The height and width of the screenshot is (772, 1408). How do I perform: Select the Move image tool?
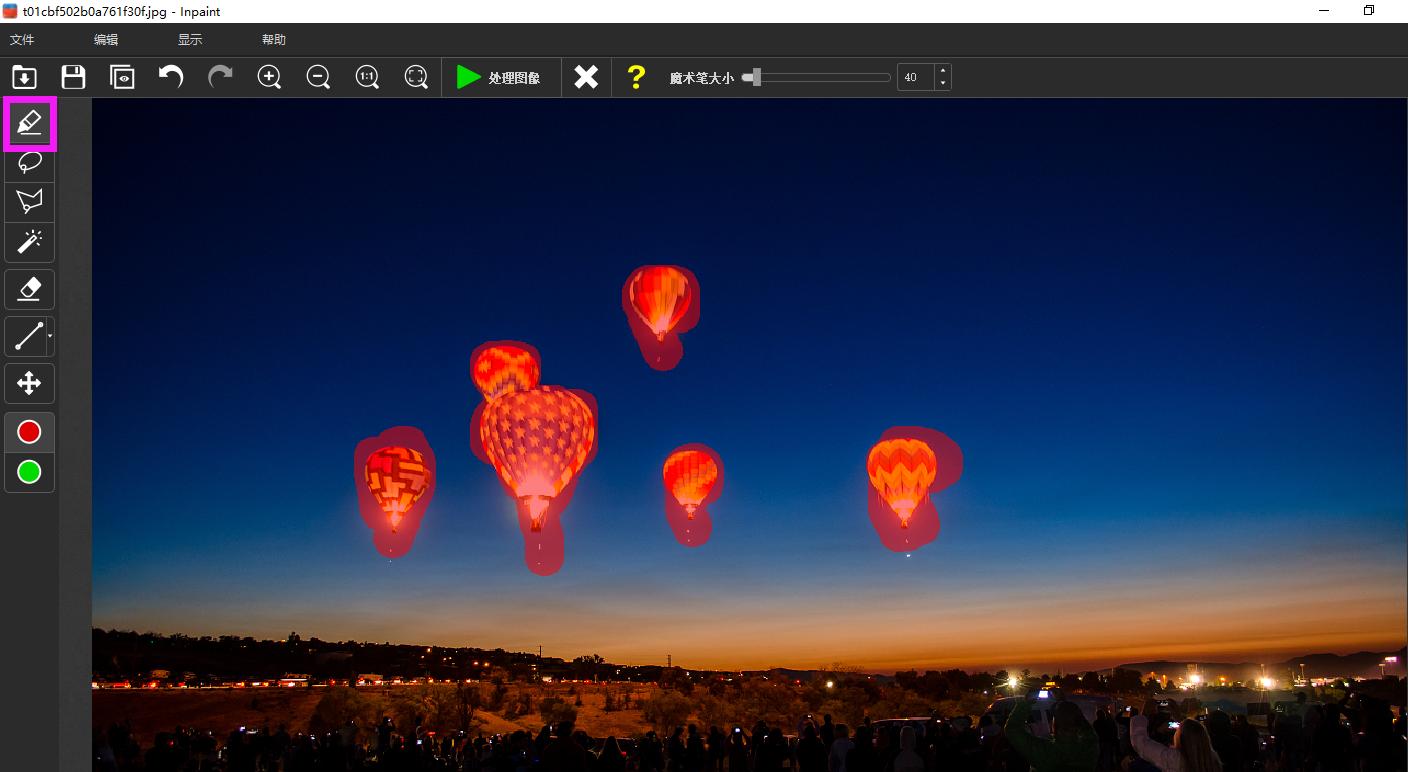pos(29,383)
